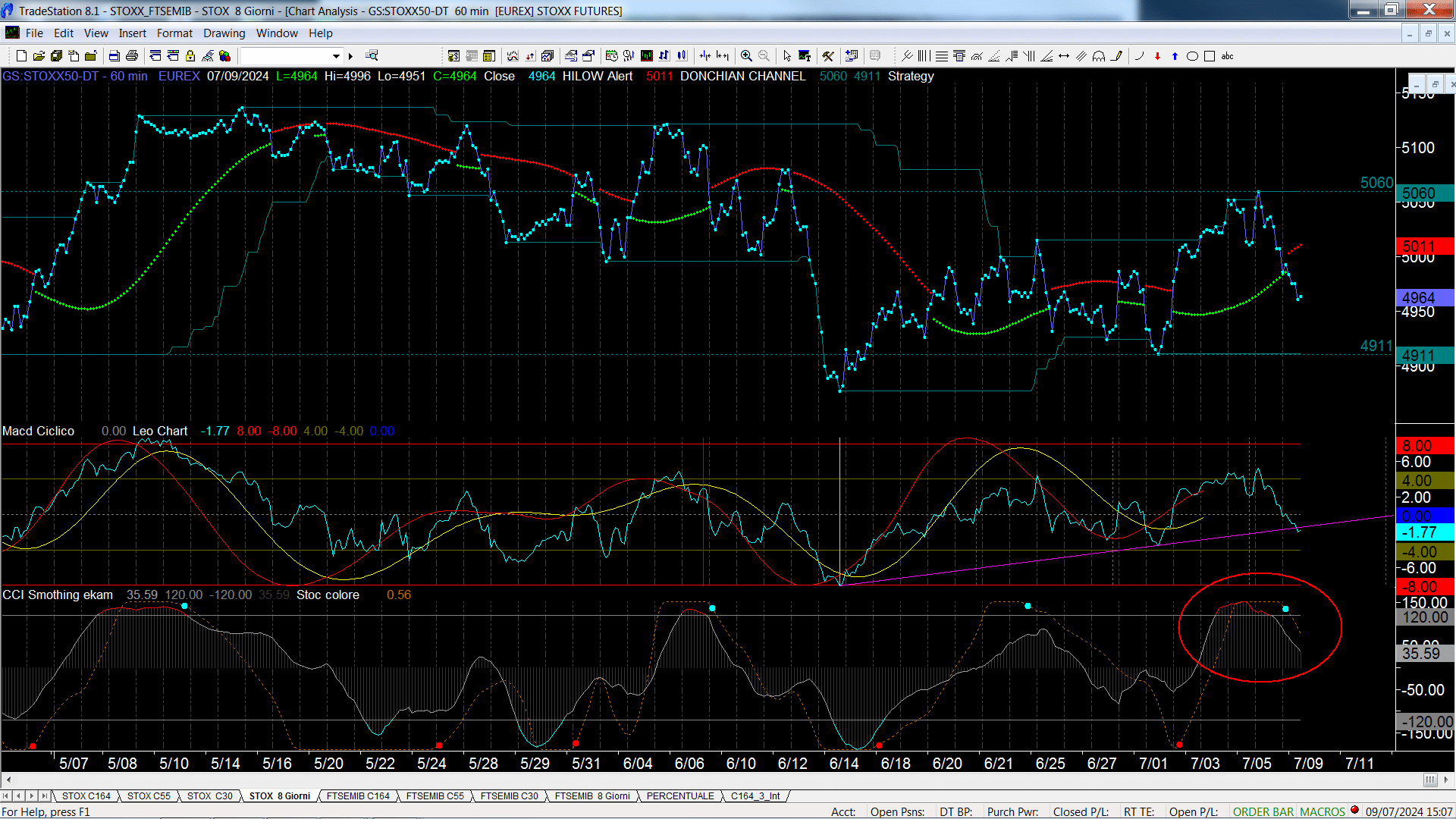Click the HILOW Alert indicator label
1456x819 pixels.
[597, 77]
